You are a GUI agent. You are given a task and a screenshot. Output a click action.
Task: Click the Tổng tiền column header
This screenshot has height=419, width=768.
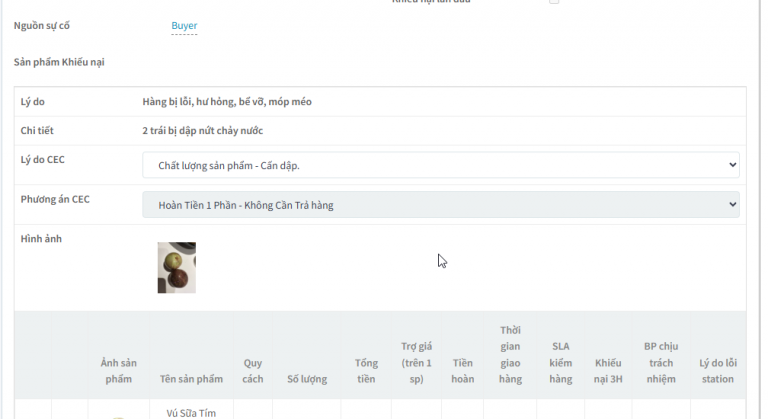(x=366, y=371)
